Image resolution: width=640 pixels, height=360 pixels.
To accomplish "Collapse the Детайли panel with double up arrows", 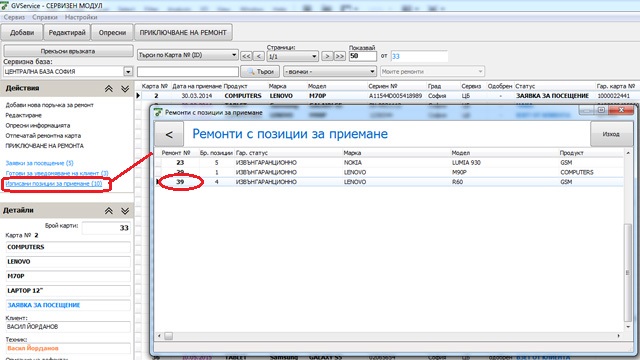I will pyautogui.click(x=109, y=211).
